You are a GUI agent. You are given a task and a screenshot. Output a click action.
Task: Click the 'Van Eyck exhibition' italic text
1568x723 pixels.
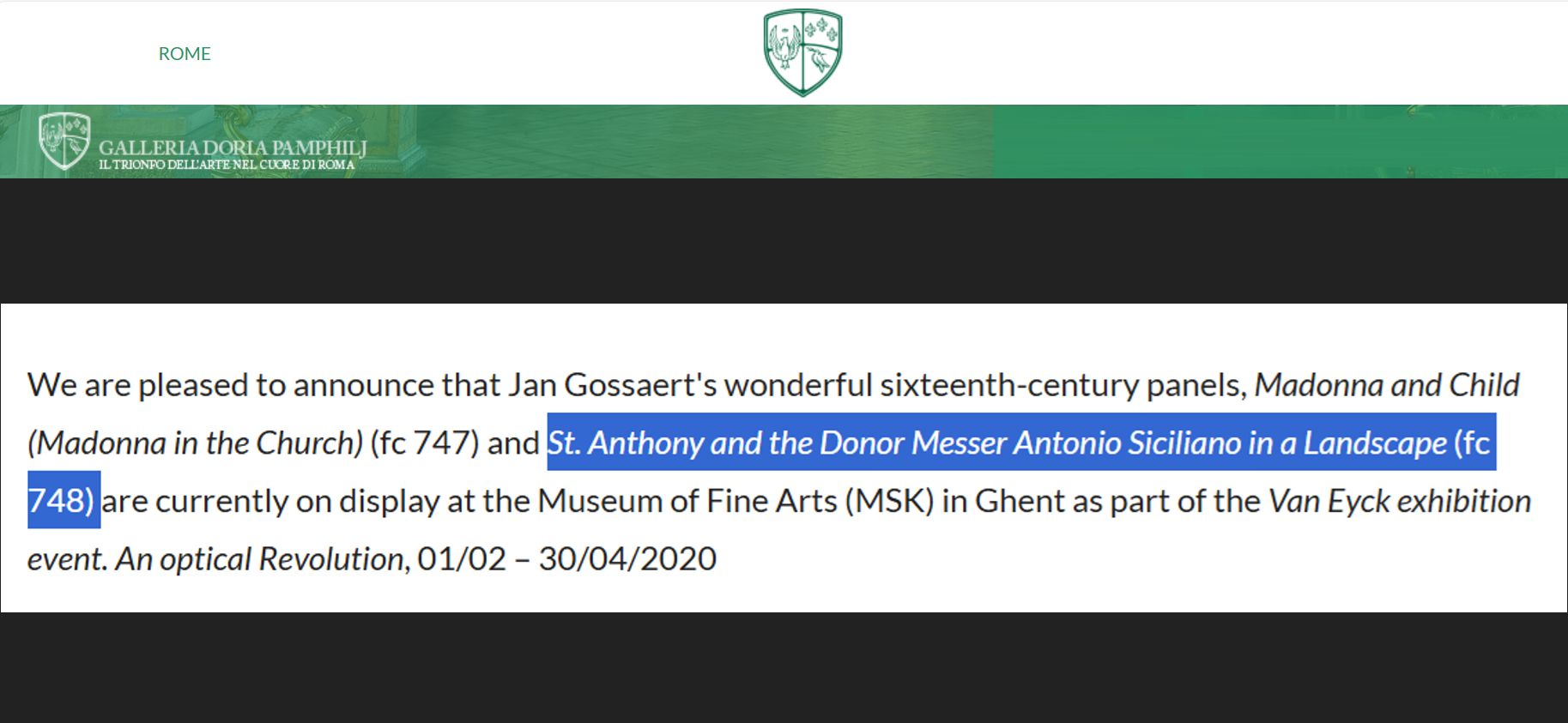pos(1400,501)
